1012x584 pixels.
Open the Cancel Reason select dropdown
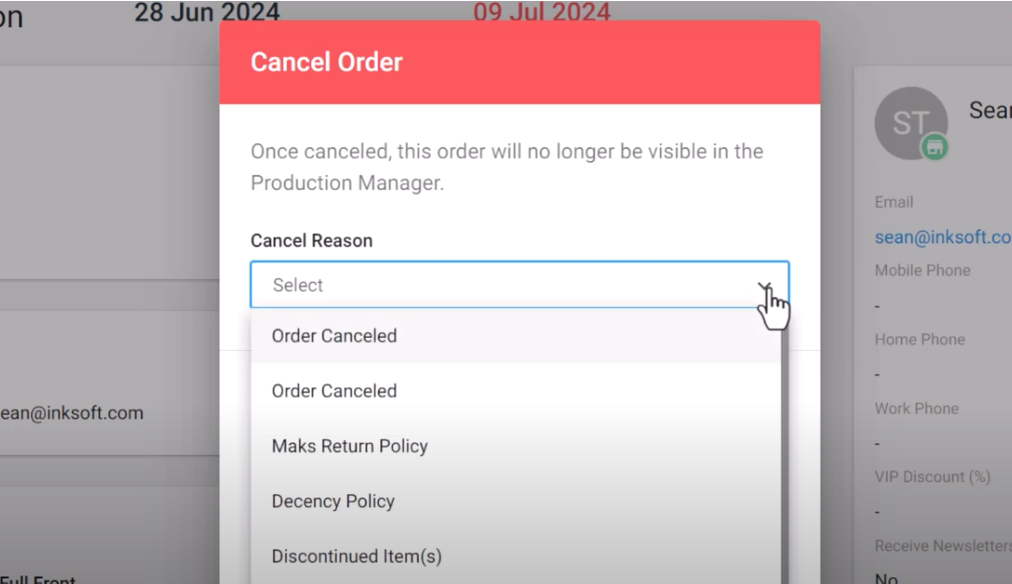[520, 285]
